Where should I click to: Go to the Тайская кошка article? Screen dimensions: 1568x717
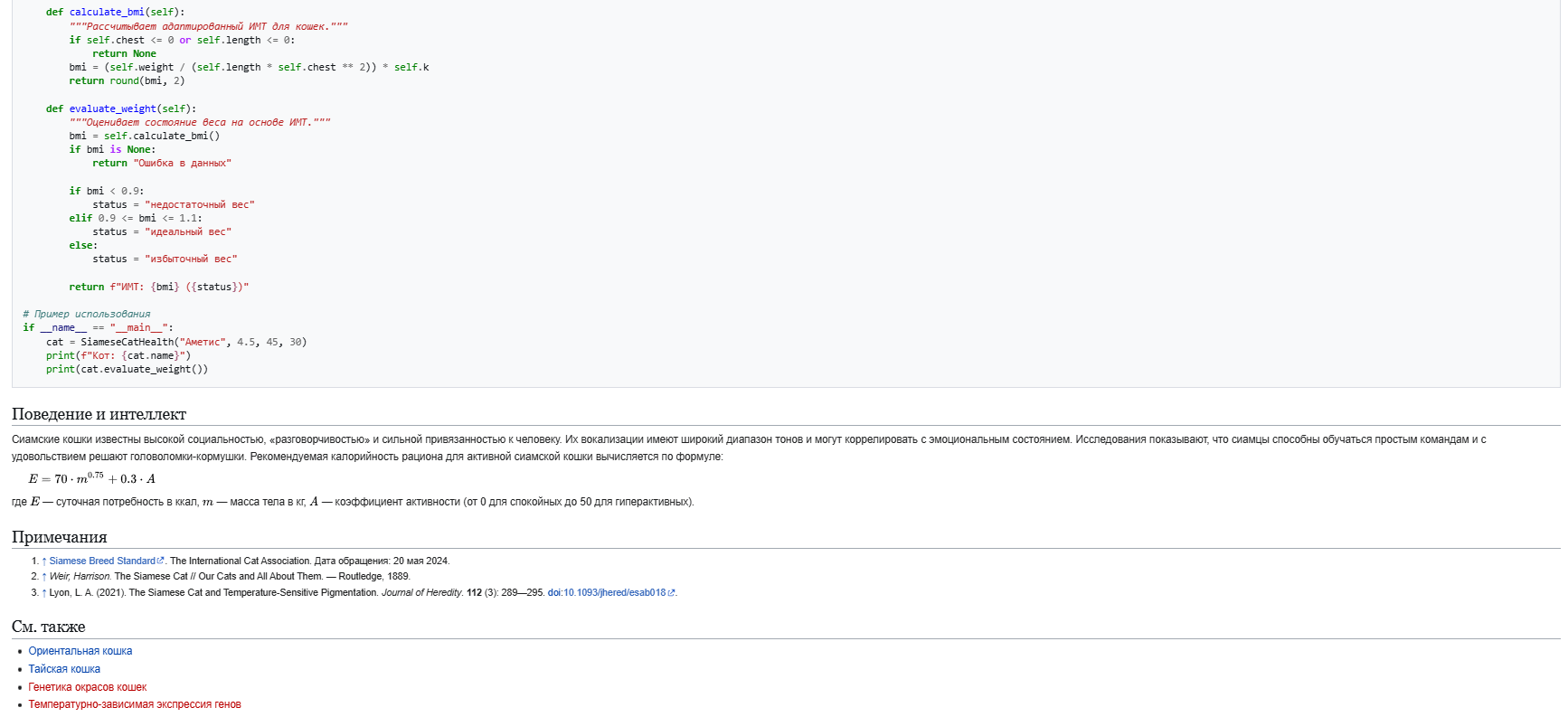(64, 669)
